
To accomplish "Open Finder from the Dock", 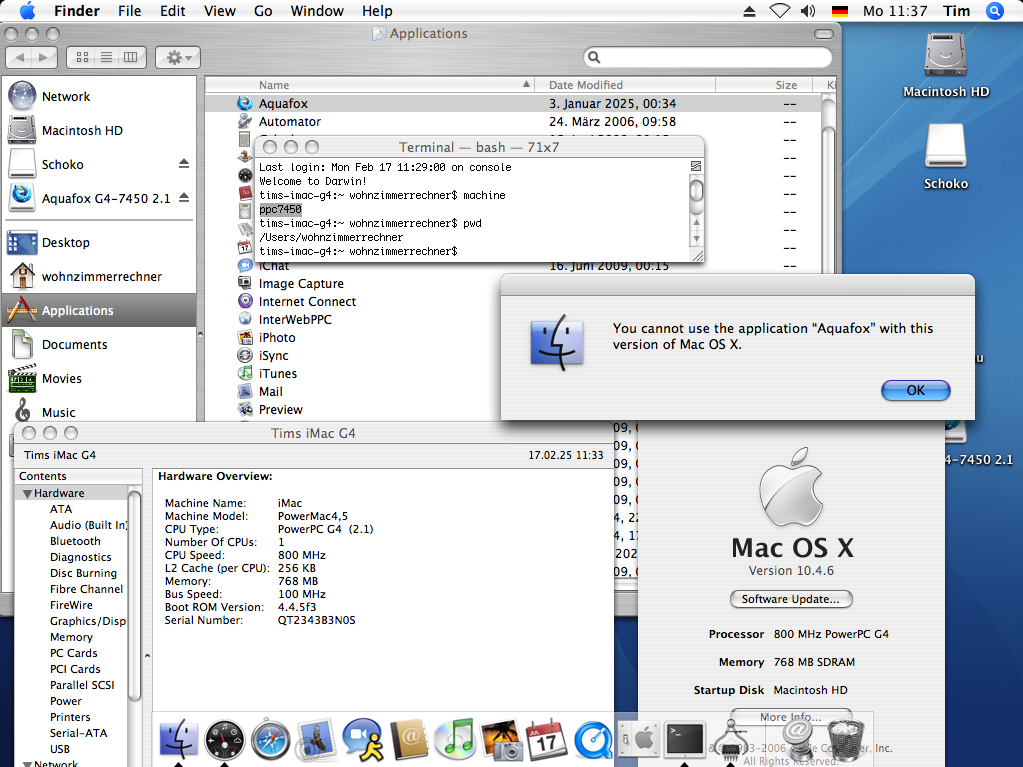I will tap(178, 740).
